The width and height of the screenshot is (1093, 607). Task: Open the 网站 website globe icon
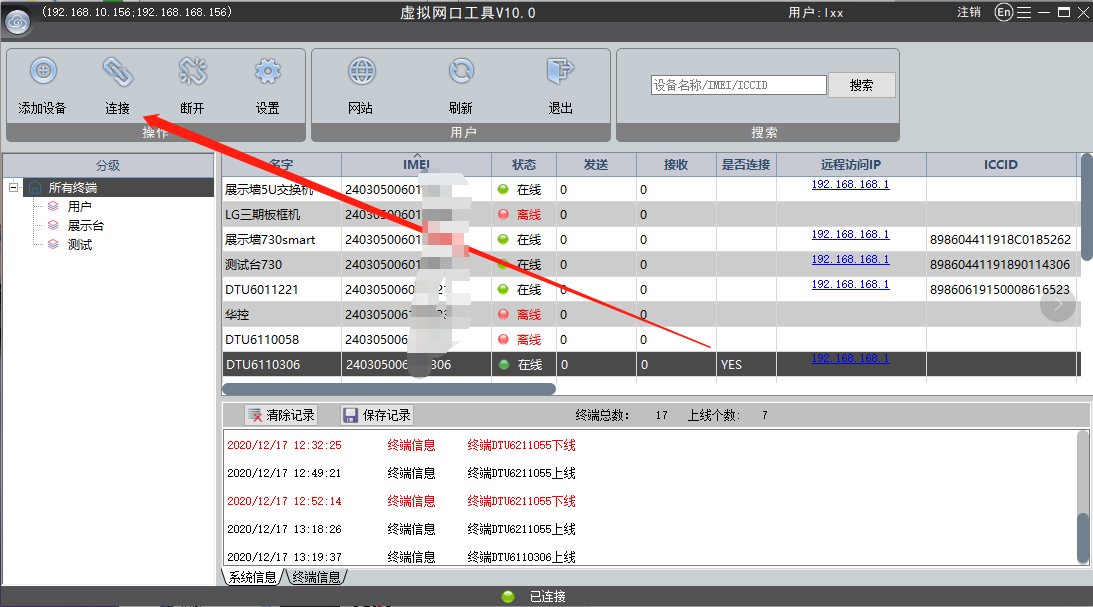[x=362, y=71]
